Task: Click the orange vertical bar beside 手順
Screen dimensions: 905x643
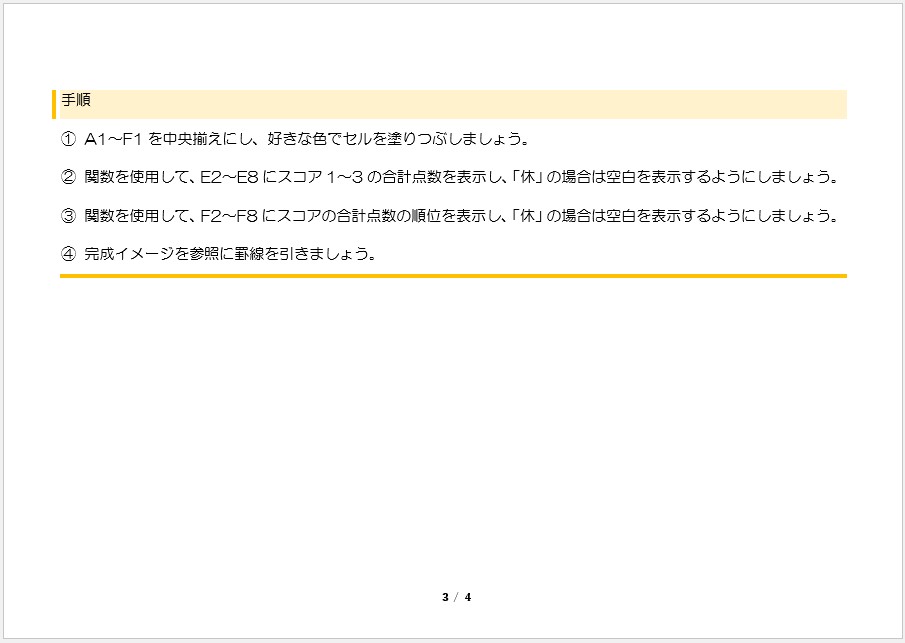Action: pos(54,104)
